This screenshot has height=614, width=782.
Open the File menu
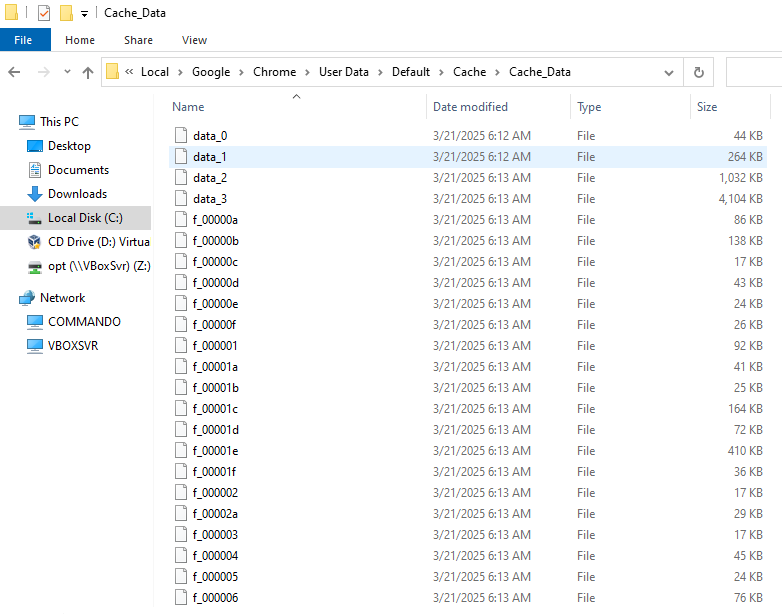pyautogui.click(x=23, y=40)
